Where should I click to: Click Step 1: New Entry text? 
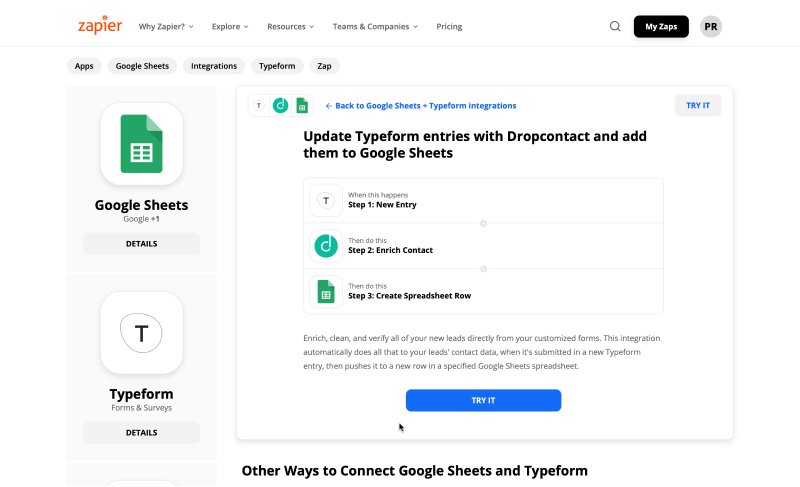click(x=382, y=204)
